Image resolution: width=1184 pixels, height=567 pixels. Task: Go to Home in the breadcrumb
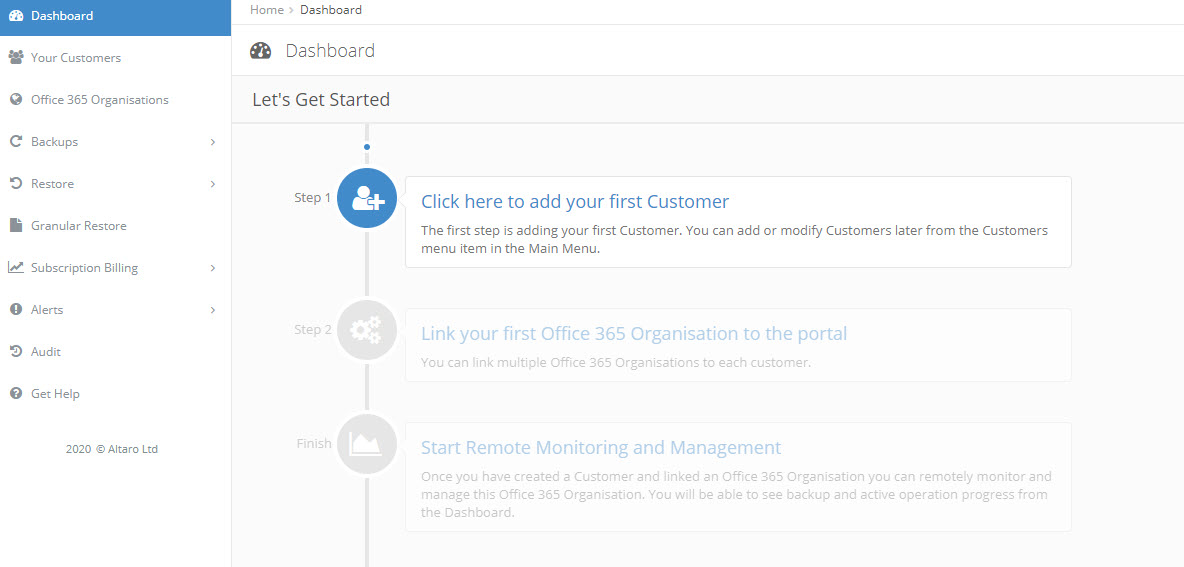click(x=266, y=10)
